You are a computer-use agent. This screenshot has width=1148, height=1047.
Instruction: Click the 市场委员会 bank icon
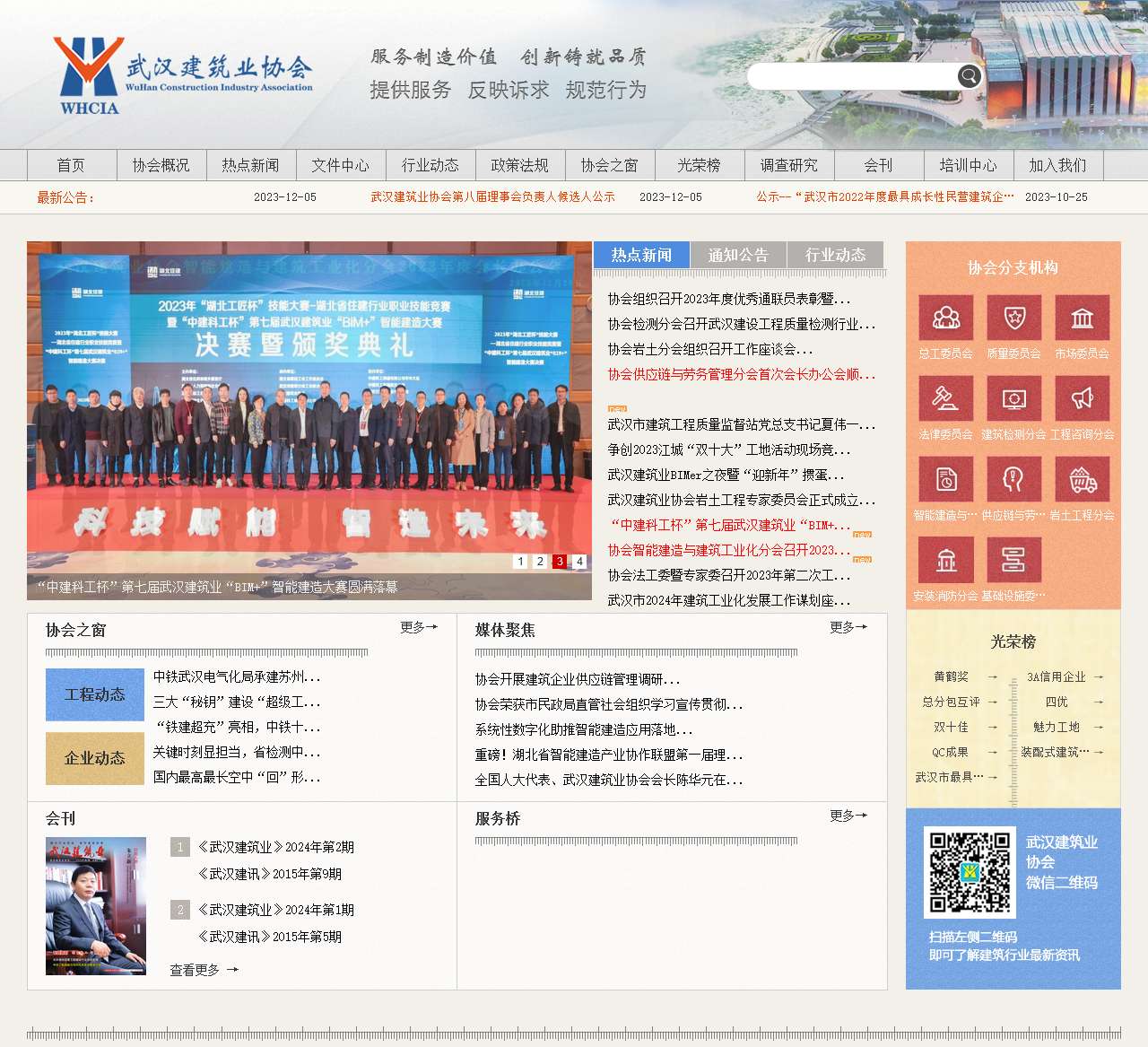[x=1083, y=317]
